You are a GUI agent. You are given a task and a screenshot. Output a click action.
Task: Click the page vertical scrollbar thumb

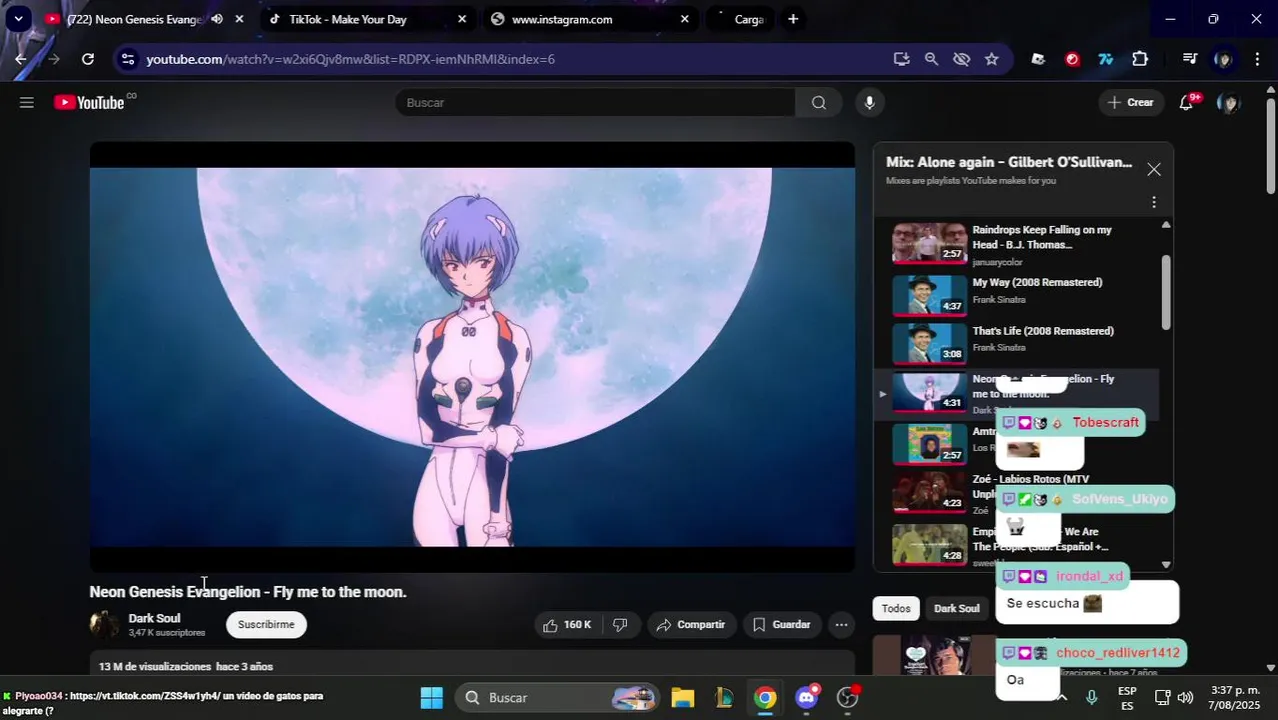1271,146
